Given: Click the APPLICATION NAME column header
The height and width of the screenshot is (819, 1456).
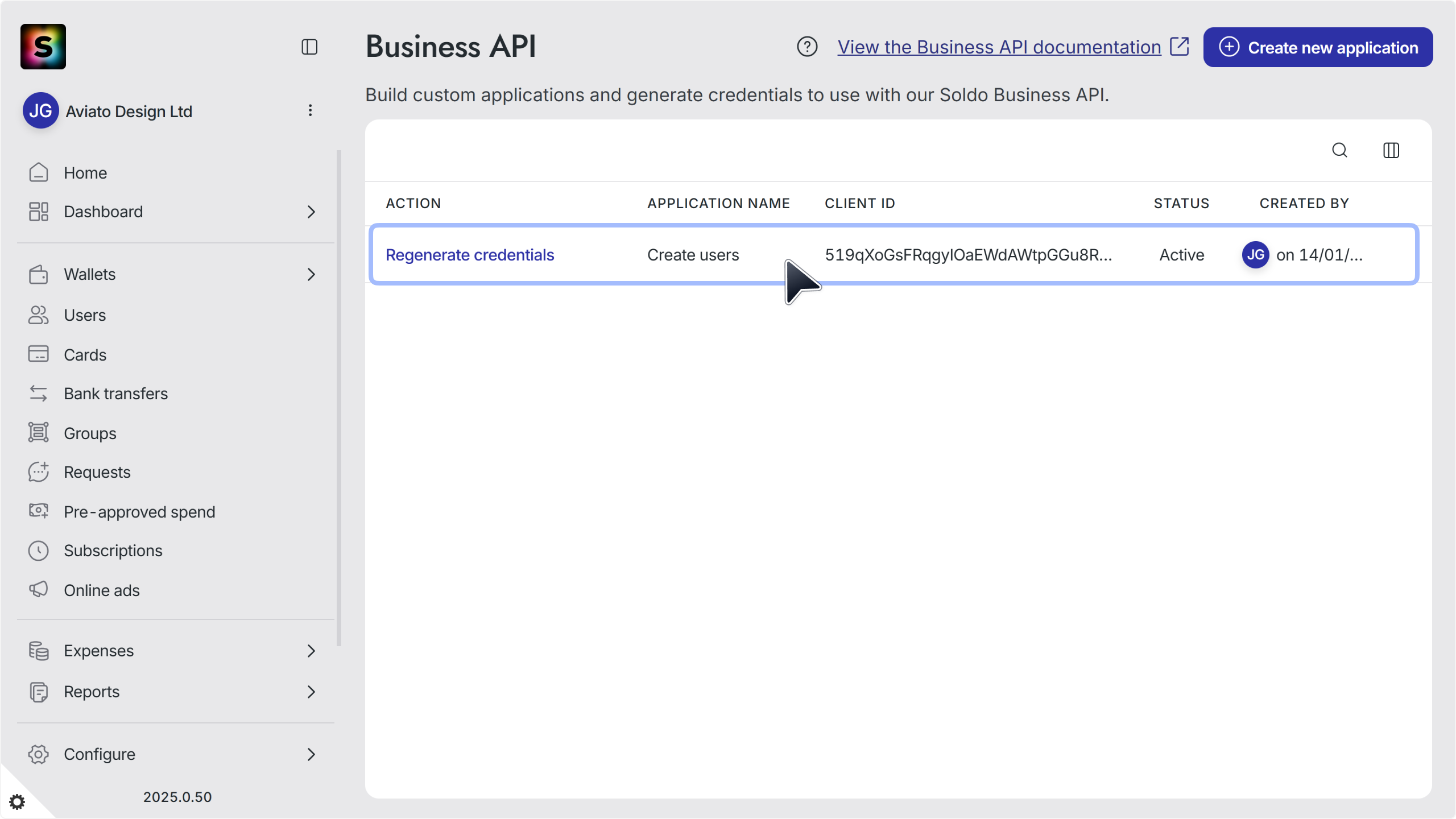Looking at the screenshot, I should [719, 204].
